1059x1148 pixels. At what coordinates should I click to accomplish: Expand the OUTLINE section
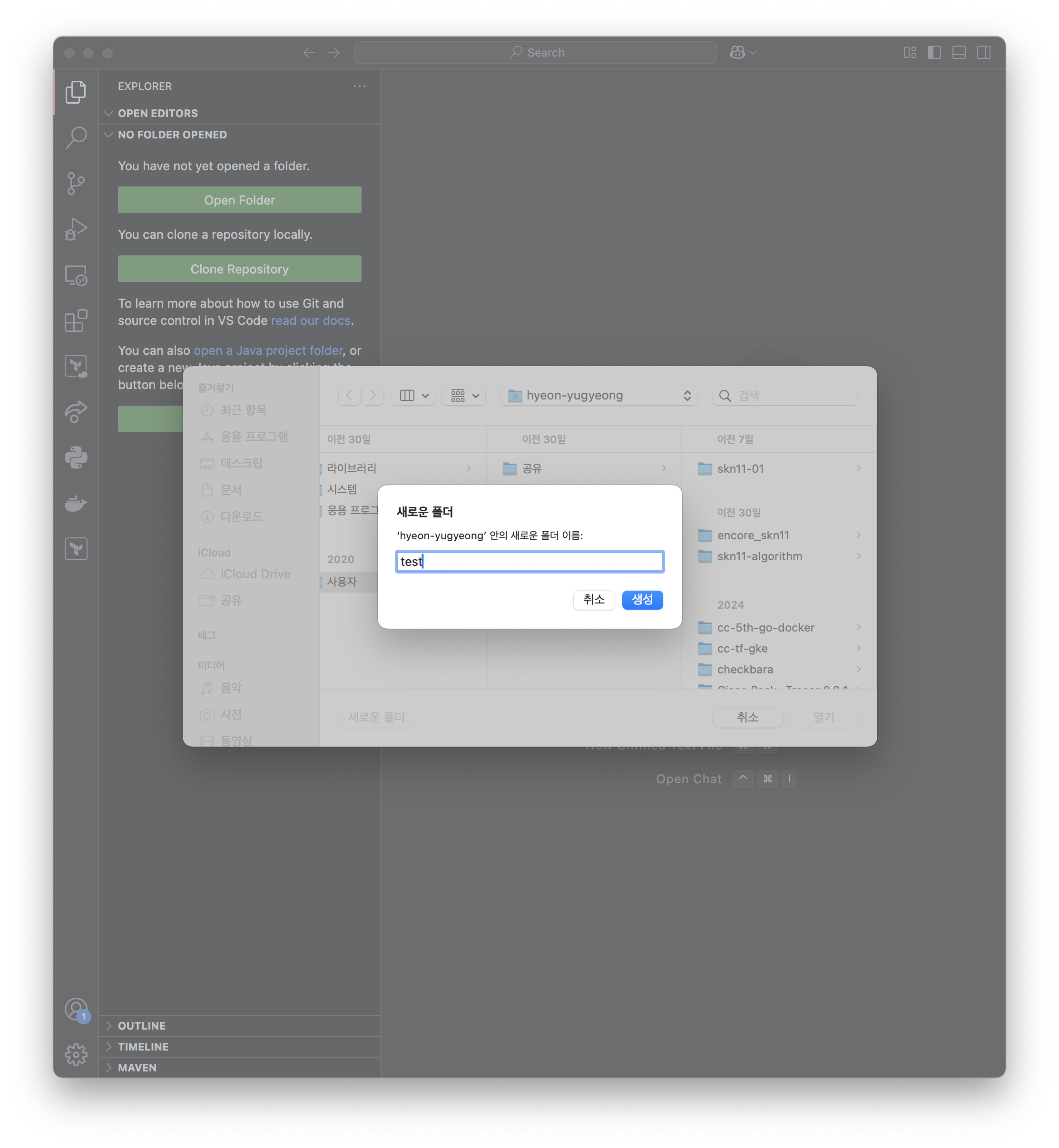pos(142,1025)
